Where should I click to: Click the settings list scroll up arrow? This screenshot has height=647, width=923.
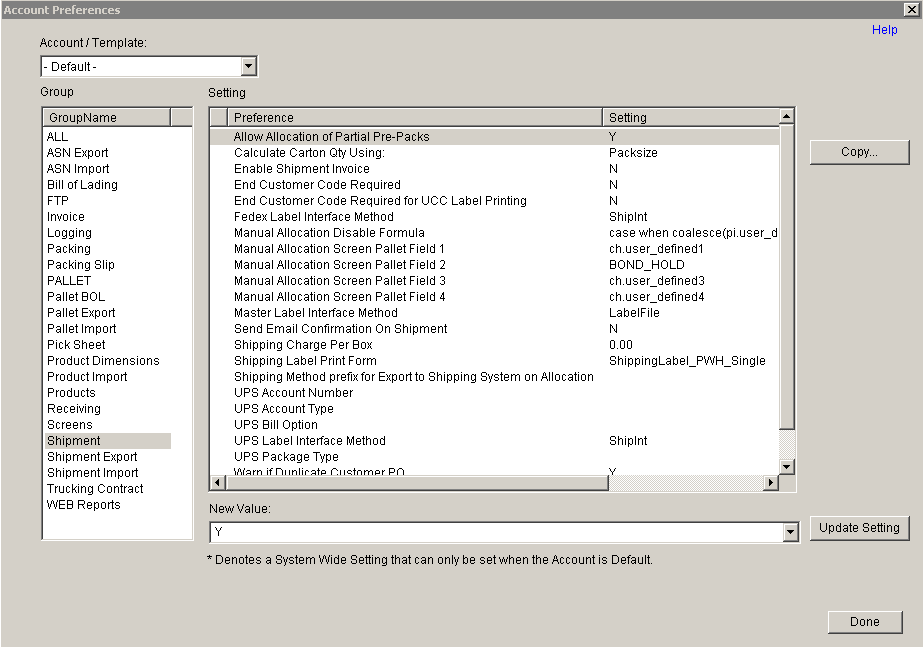(x=786, y=117)
